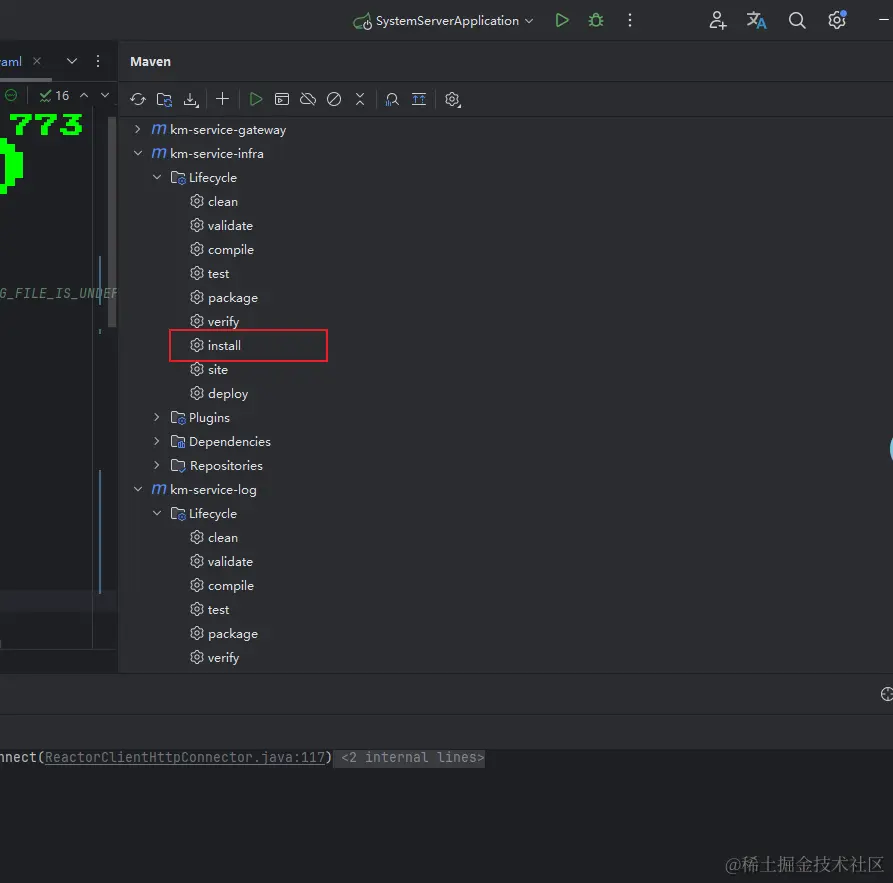Click editor vertical scrollbar

click(x=112, y=222)
